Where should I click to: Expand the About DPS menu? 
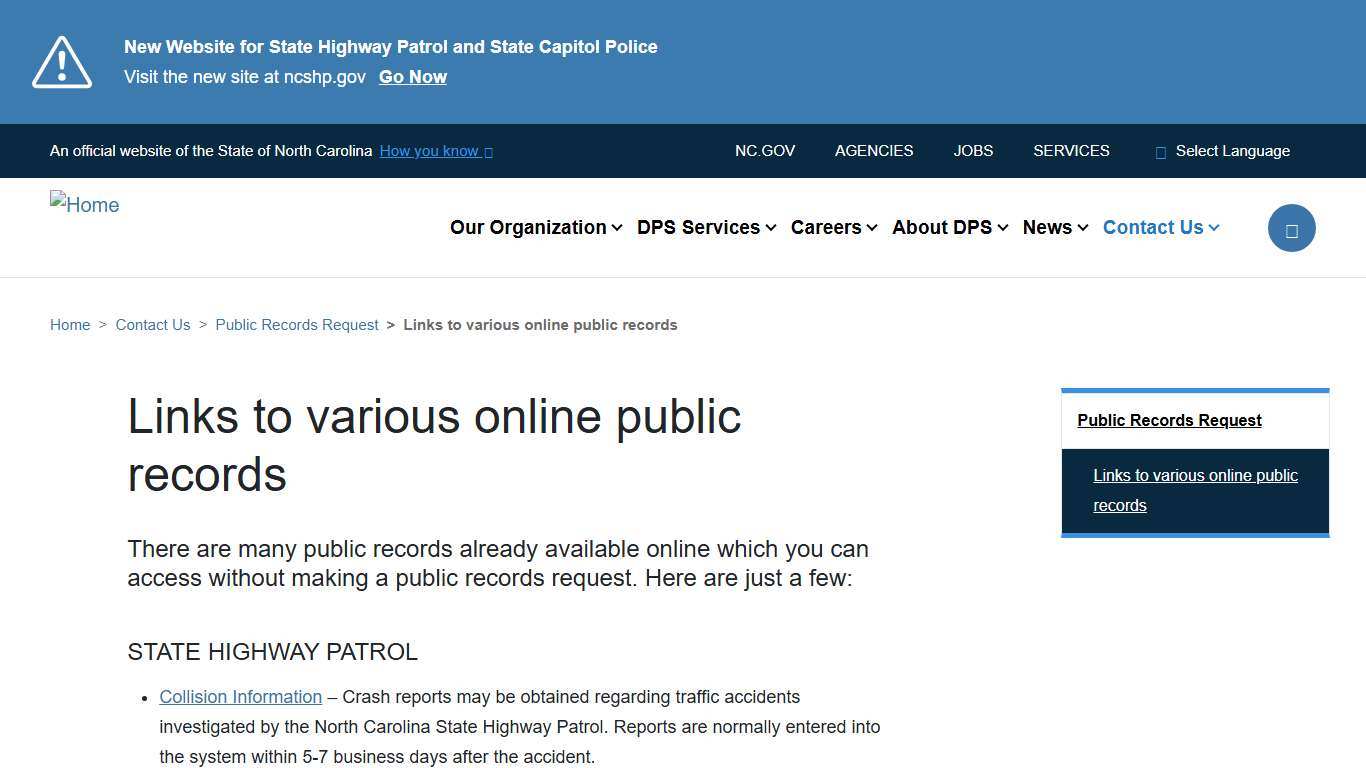pos(949,227)
